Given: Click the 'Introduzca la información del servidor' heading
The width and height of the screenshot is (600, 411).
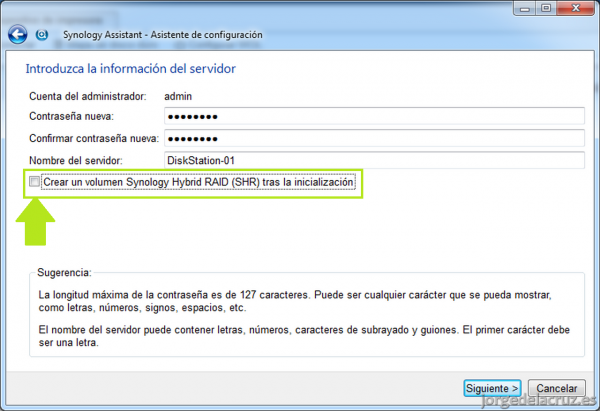Looking at the screenshot, I should (130, 69).
